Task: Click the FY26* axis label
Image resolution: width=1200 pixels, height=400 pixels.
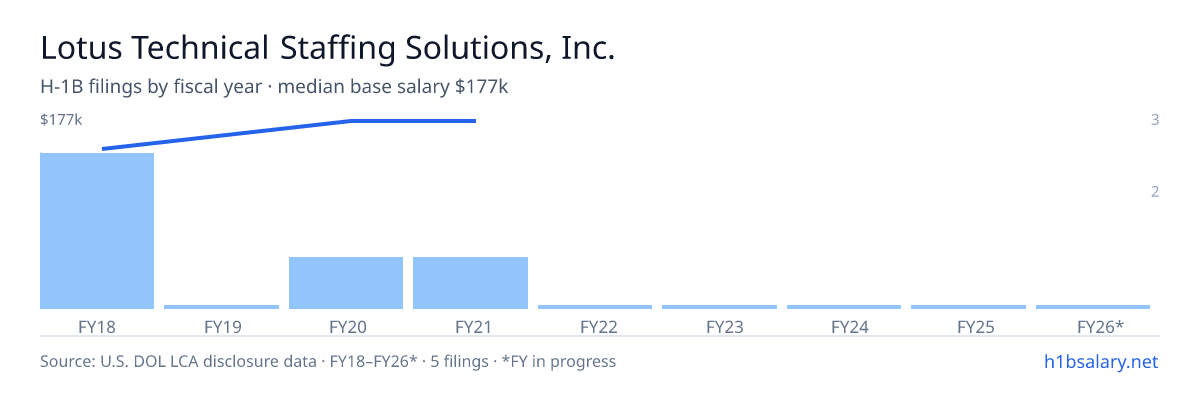Action: coord(1100,326)
